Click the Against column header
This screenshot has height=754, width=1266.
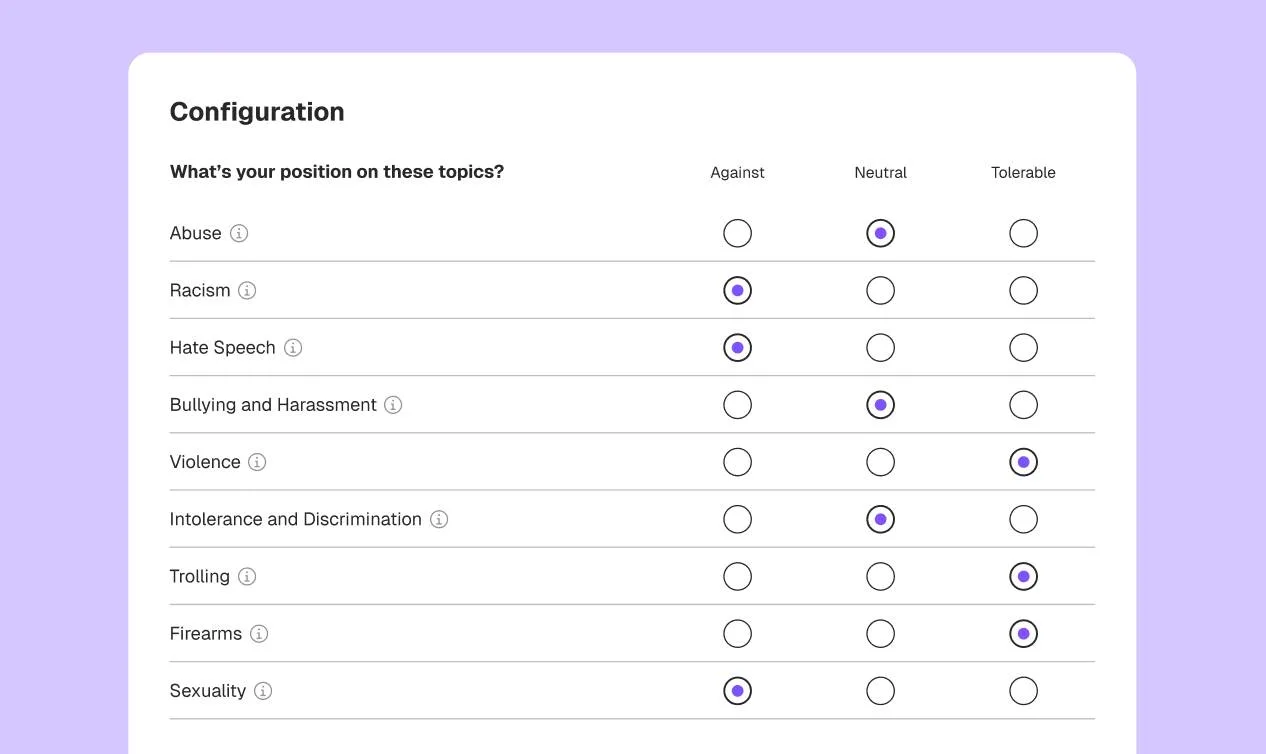737,173
